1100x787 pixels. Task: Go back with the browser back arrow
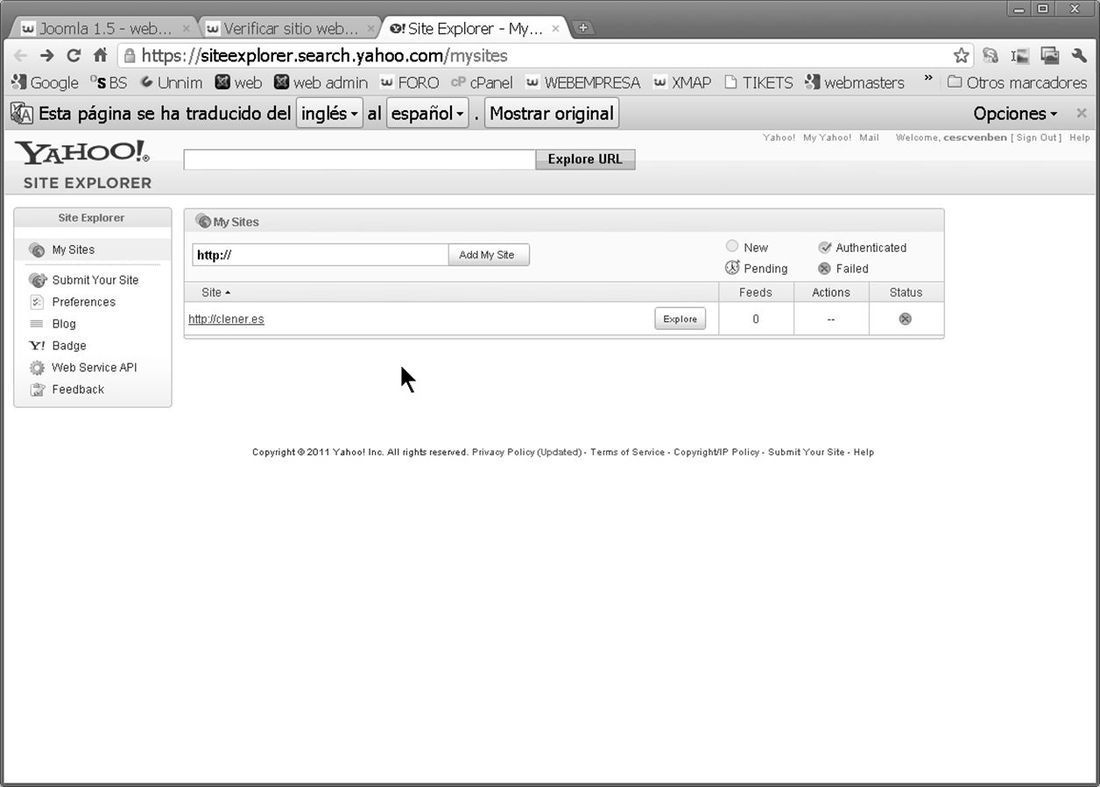[20, 55]
